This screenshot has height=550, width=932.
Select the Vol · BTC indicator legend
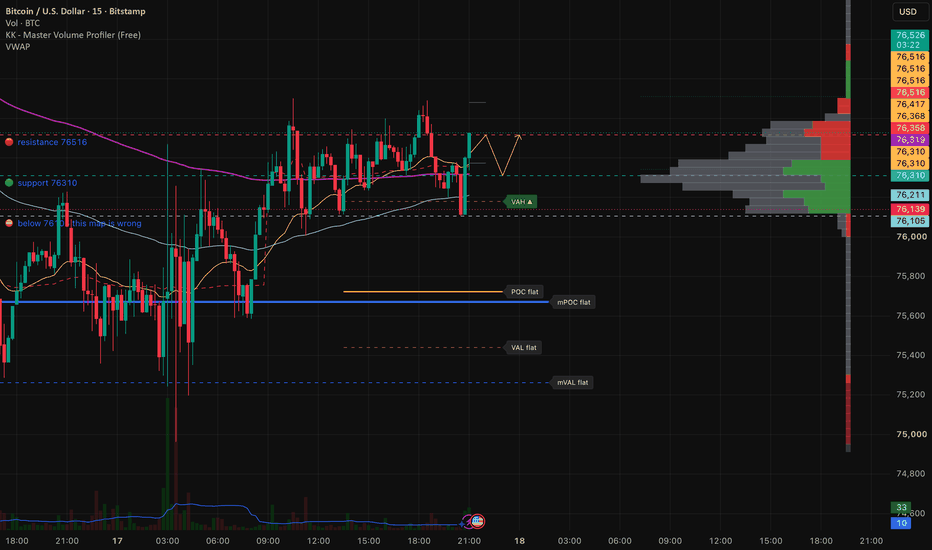[x=23, y=23]
